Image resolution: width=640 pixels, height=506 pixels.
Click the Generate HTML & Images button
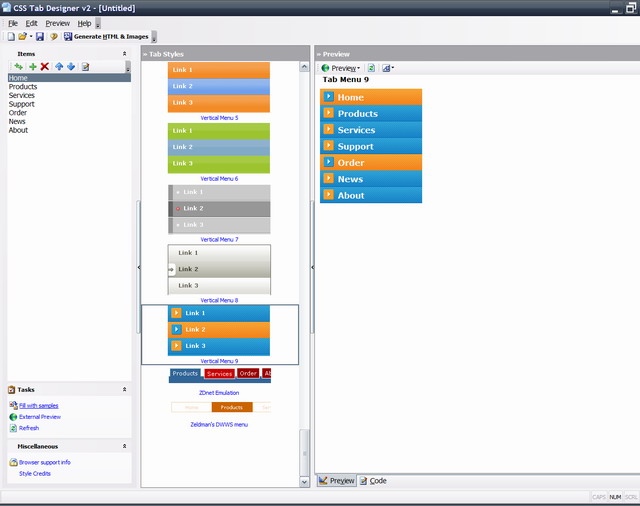[105, 36]
